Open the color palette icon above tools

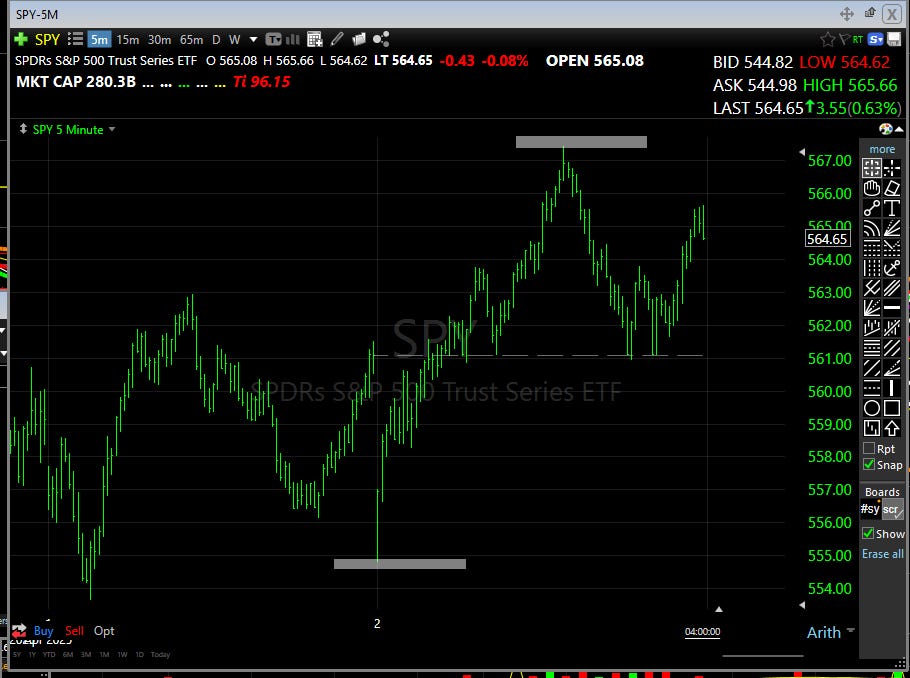coord(886,129)
